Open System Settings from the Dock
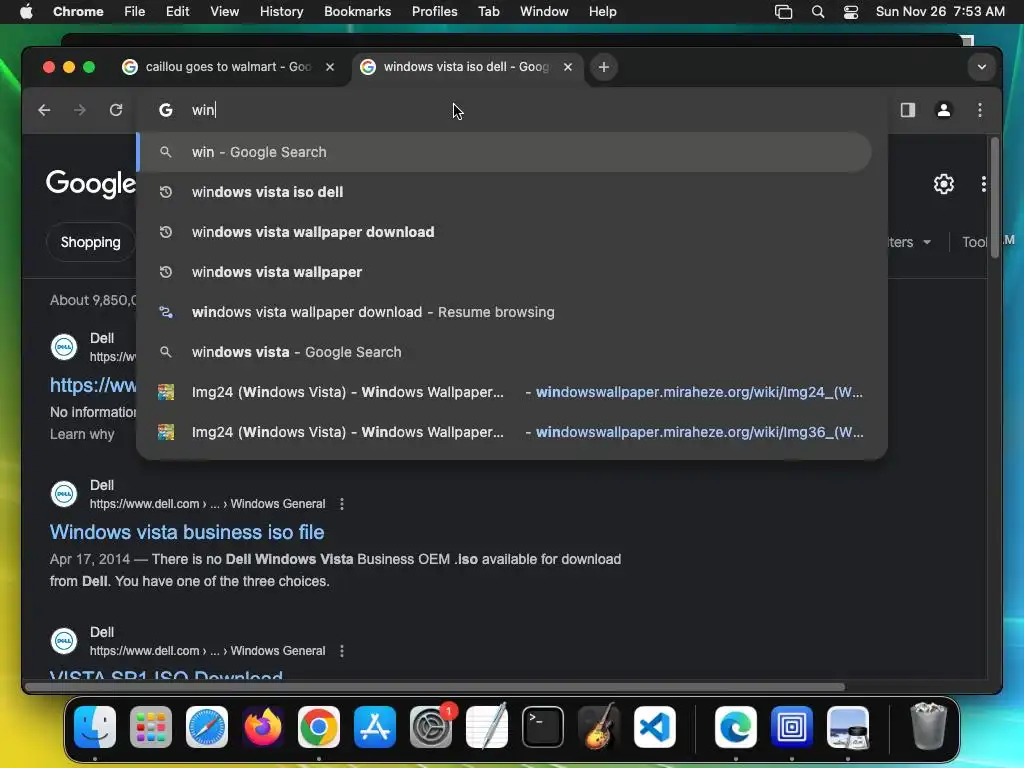 tap(431, 727)
